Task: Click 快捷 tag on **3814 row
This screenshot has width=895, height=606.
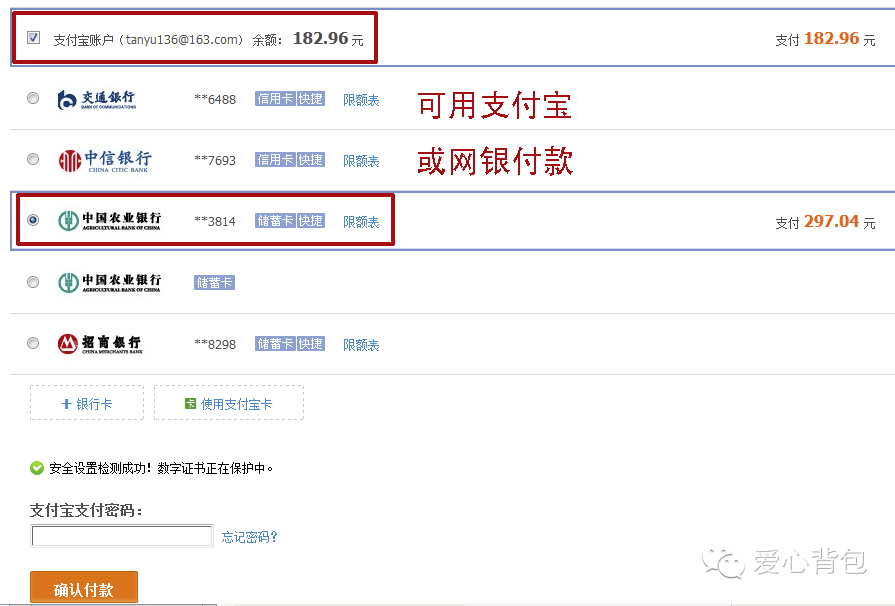Action: [311, 221]
